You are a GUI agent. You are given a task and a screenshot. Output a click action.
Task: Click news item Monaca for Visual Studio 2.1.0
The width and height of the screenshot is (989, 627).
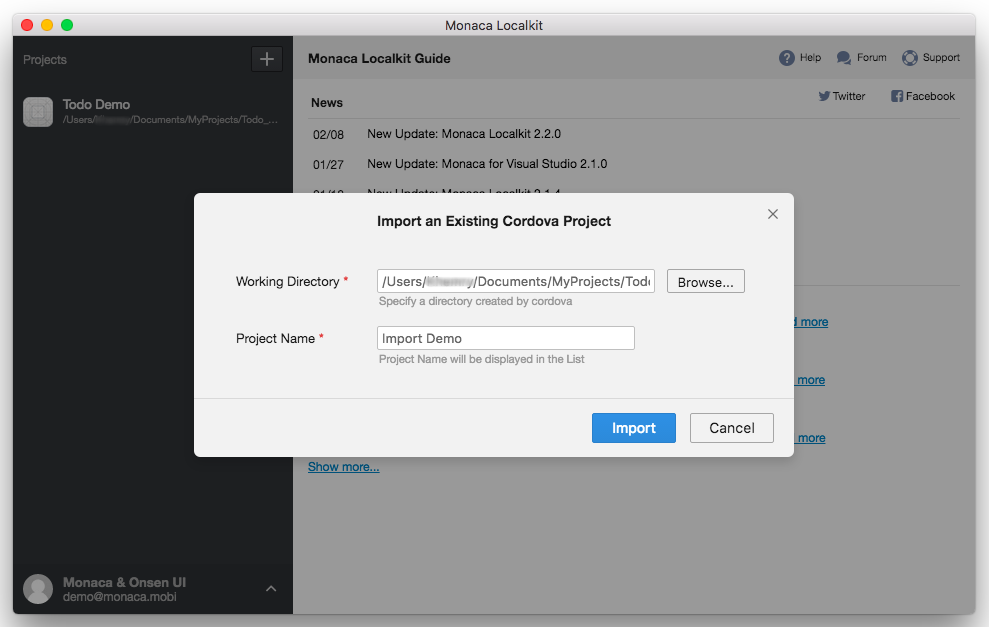point(487,164)
